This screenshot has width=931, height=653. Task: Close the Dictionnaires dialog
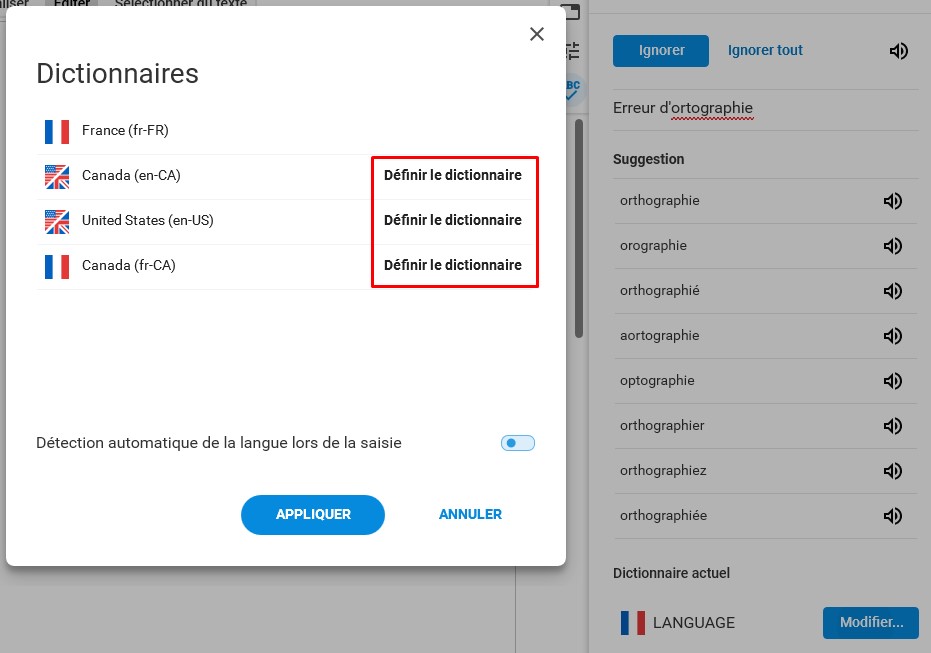coord(537,34)
